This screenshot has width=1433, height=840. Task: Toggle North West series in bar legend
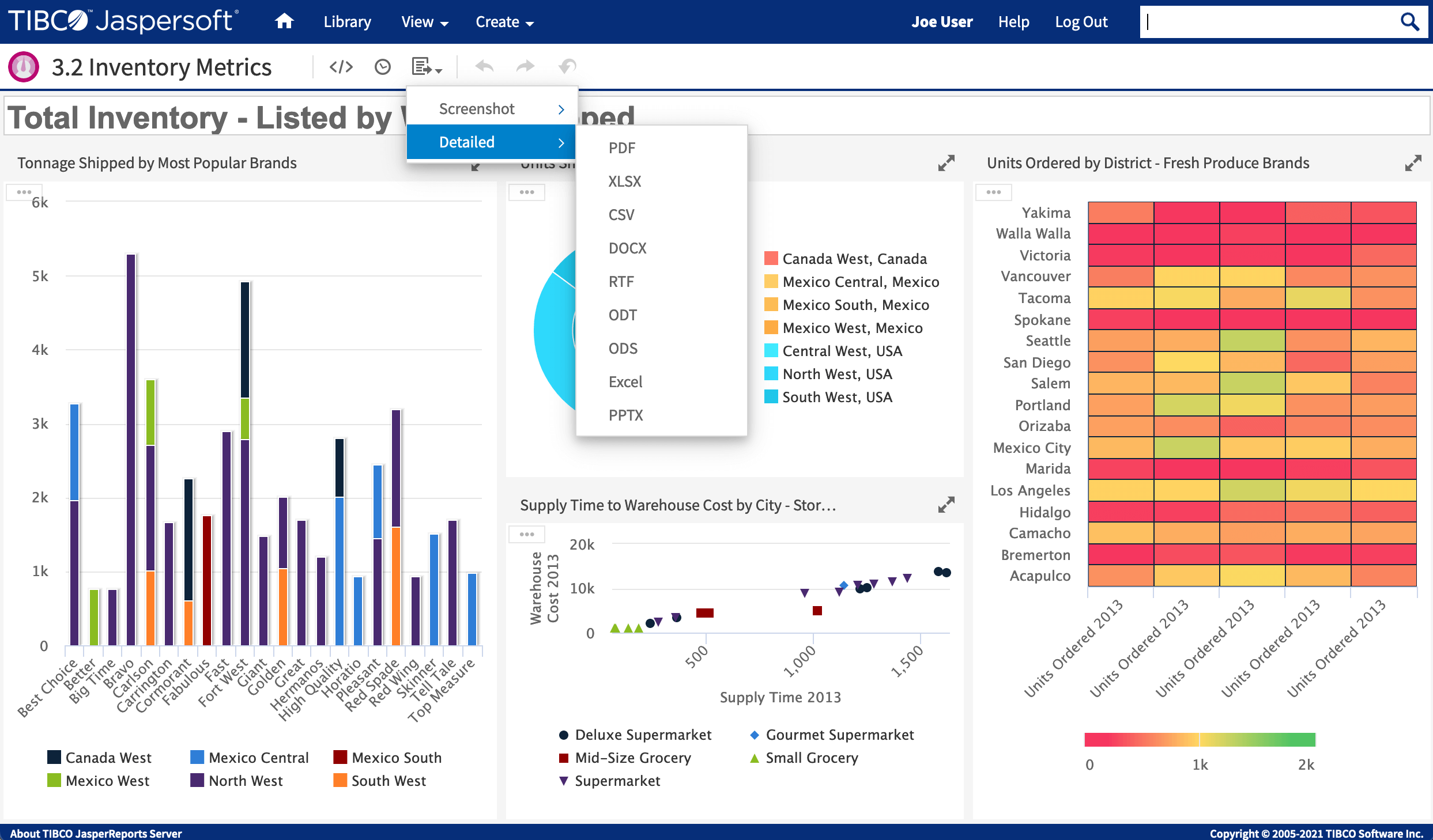[x=236, y=781]
